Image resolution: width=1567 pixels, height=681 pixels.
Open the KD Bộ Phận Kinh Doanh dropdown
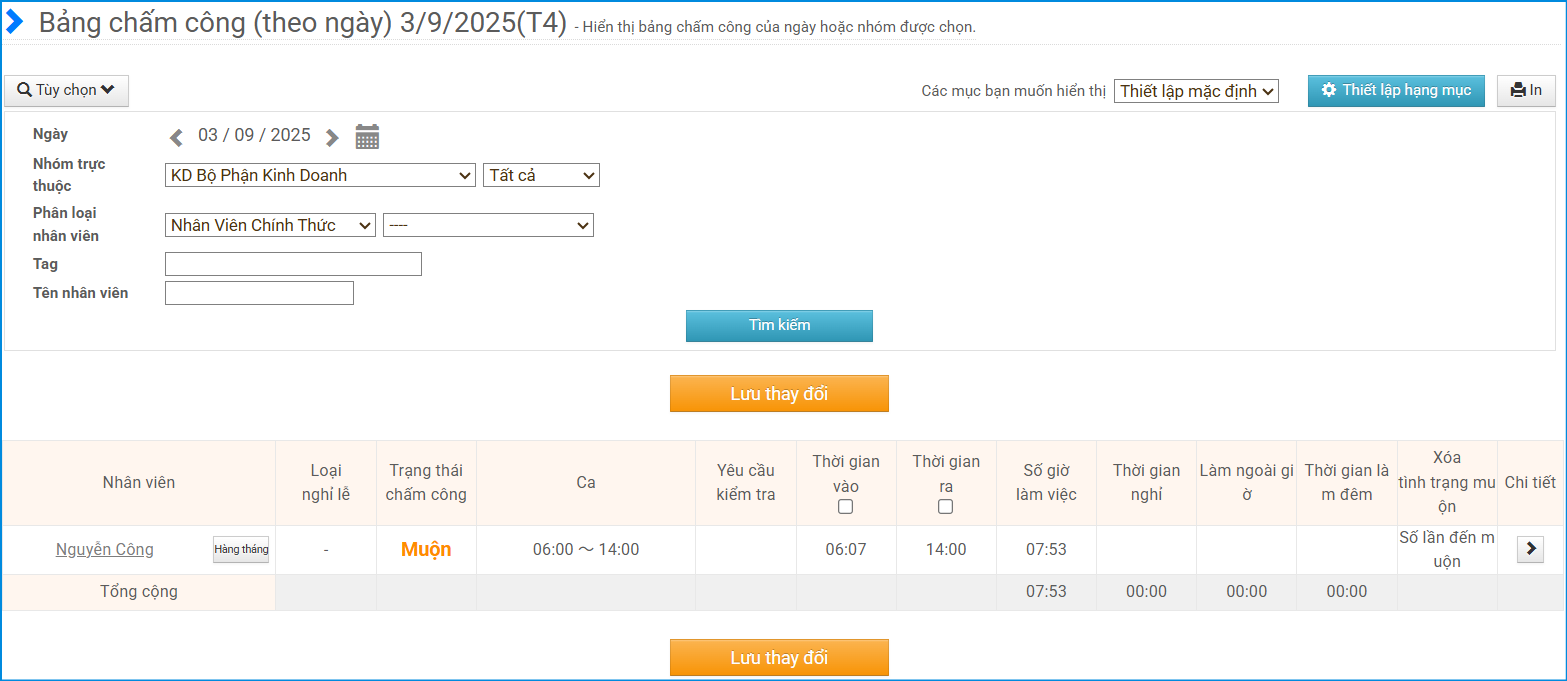[320, 175]
